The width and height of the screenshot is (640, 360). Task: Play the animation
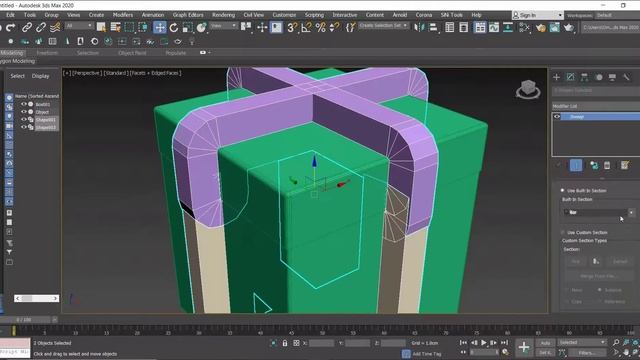pos(484,343)
